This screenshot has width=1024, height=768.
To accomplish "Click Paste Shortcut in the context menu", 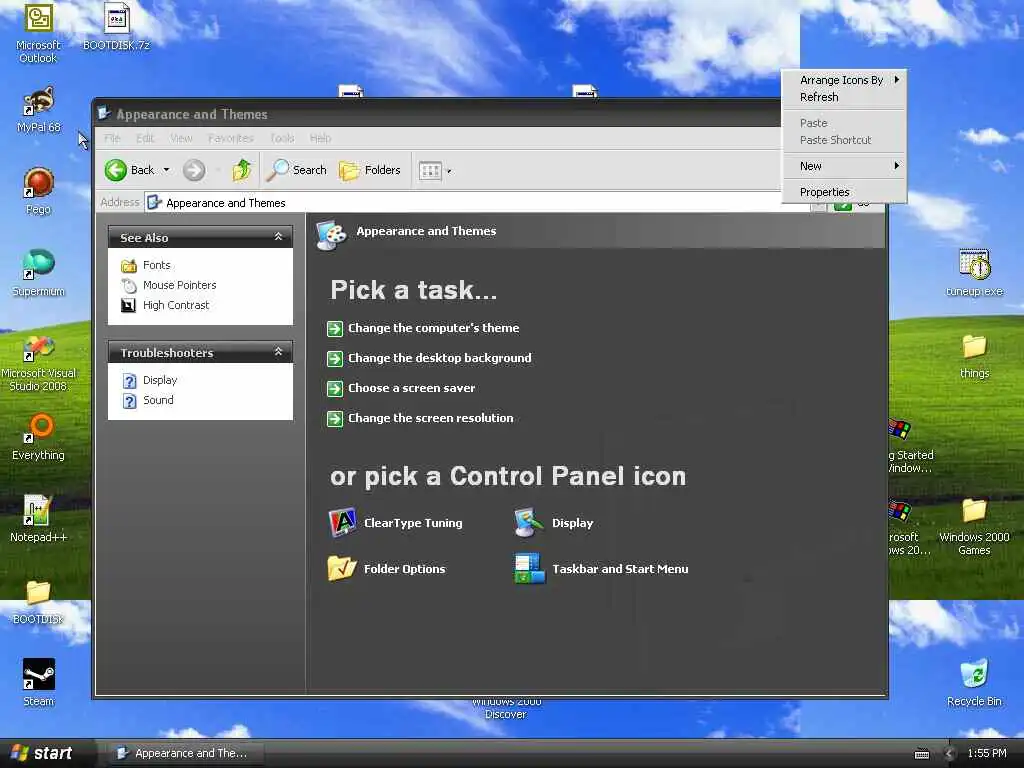I will coord(844,140).
